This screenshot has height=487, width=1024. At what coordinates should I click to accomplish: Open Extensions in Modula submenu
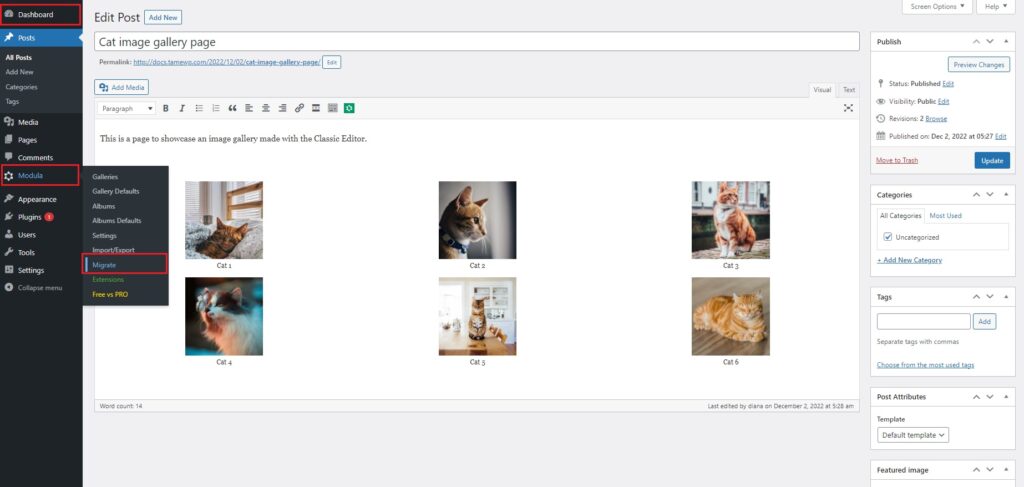(108, 279)
